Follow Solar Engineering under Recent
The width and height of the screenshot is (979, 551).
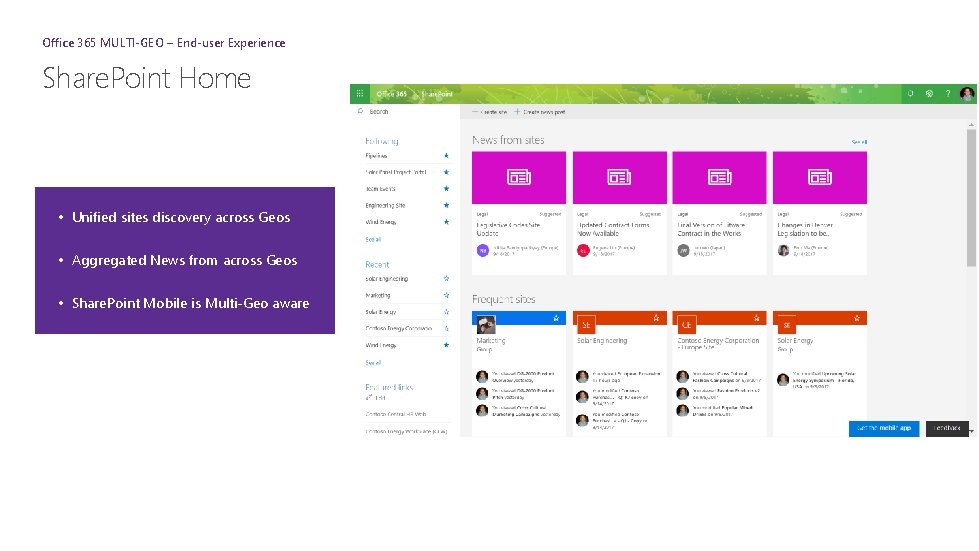click(446, 278)
